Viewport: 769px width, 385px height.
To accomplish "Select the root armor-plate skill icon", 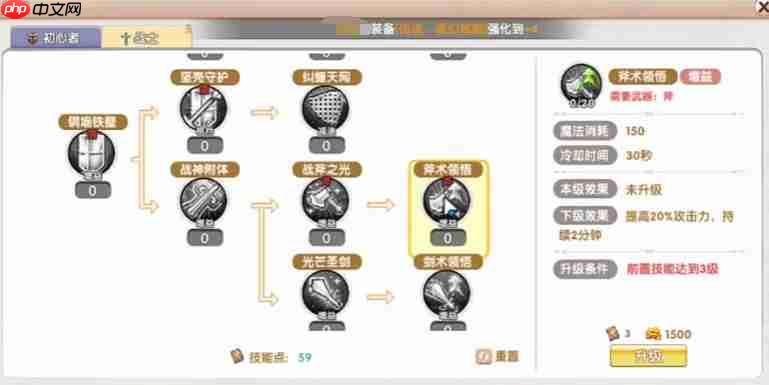I will click(92, 154).
